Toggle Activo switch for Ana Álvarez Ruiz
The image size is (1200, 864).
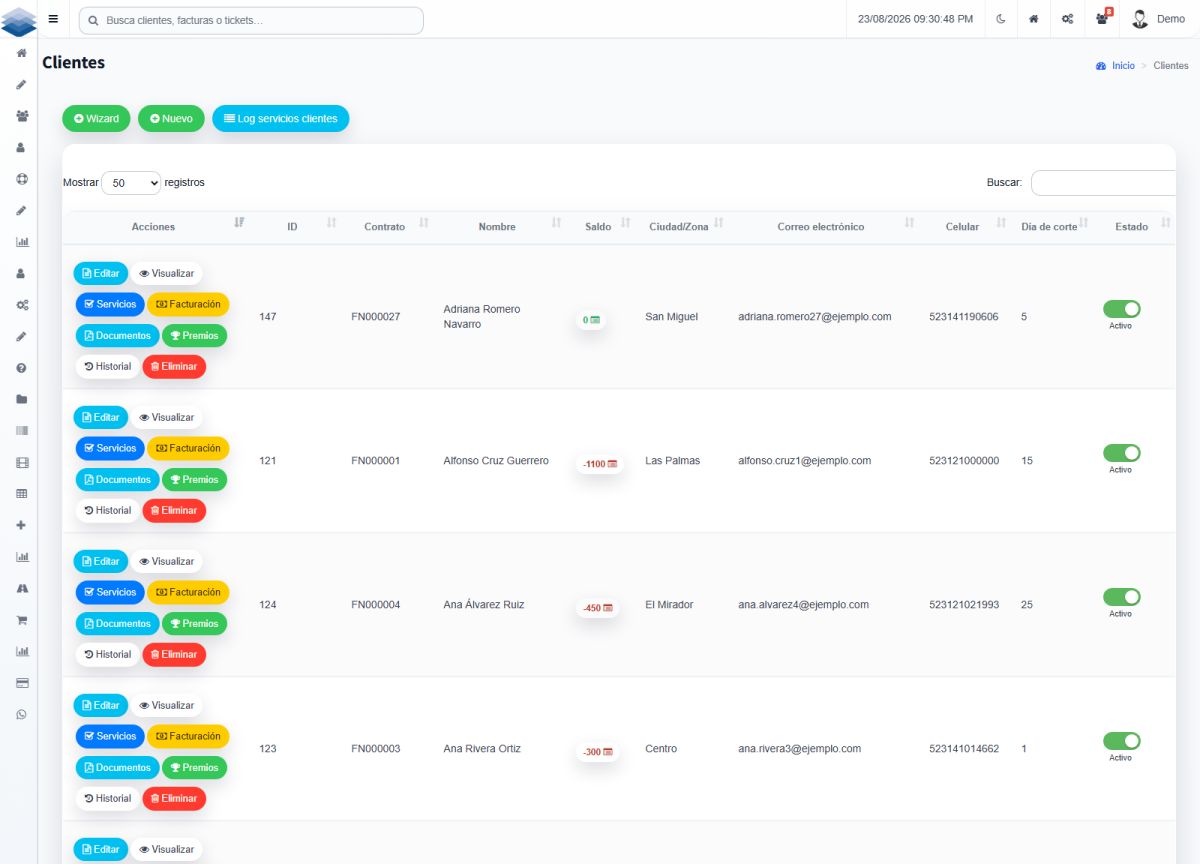(1121, 597)
